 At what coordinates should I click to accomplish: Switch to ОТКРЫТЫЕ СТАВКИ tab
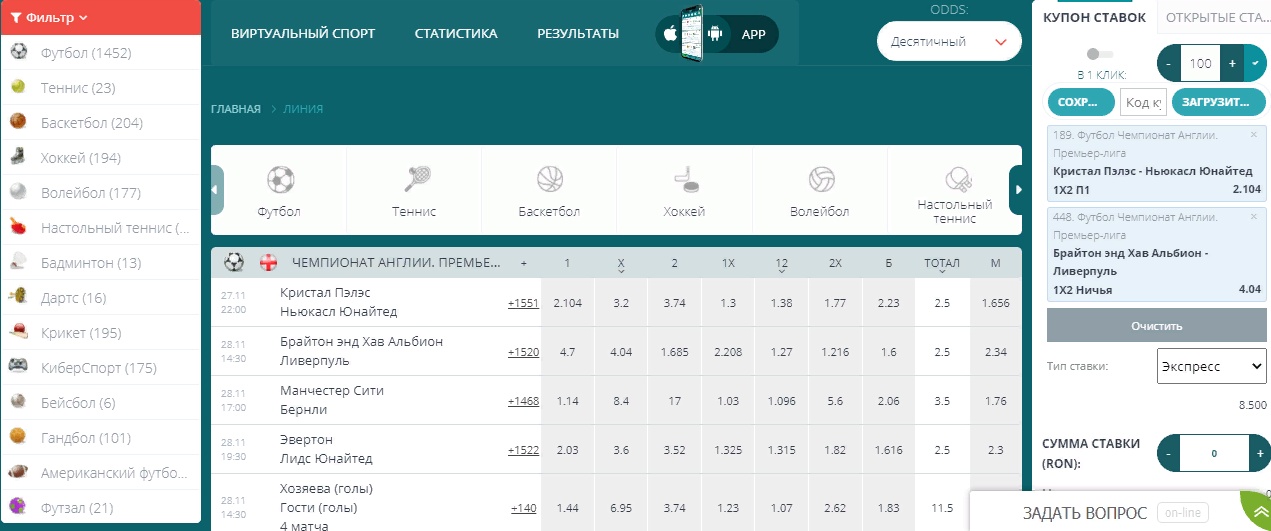[1215, 17]
